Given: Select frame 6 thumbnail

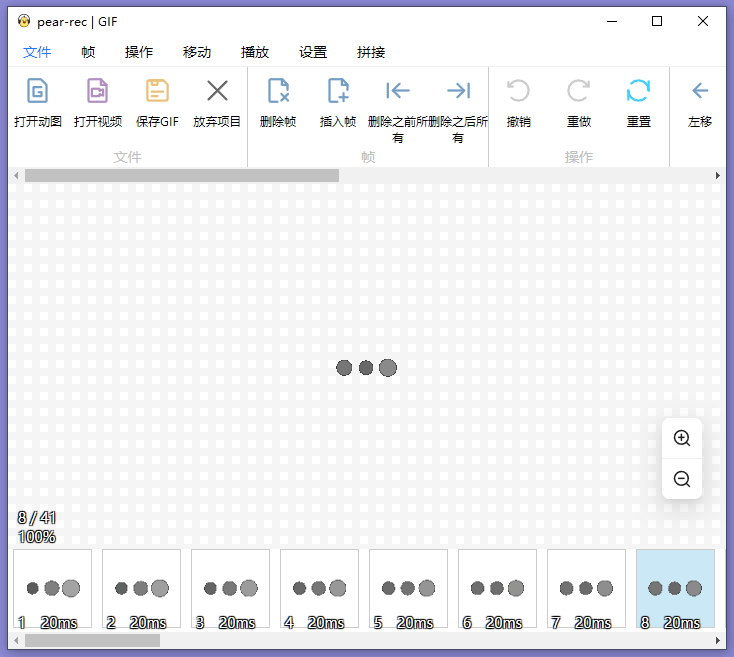Looking at the screenshot, I should coord(497,589).
